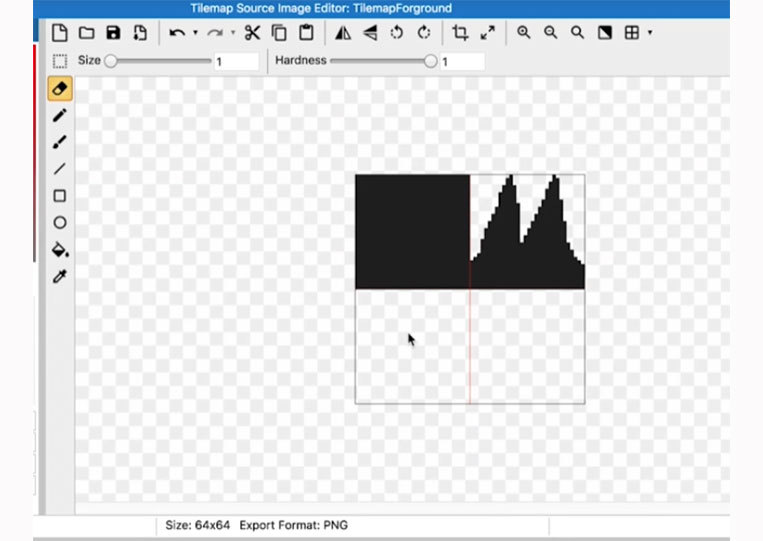Select the Color picker eyedropper tool

pos(60,276)
